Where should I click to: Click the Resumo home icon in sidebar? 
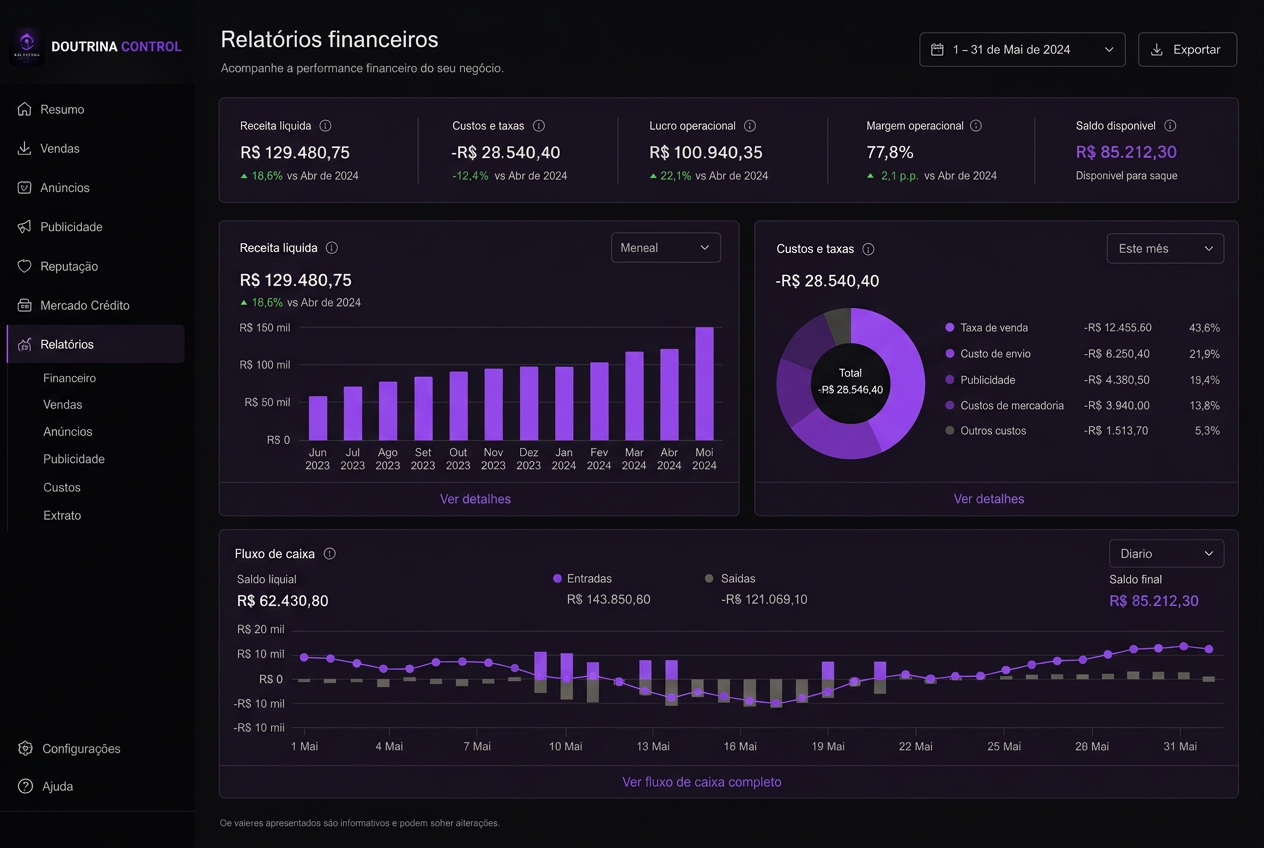25,109
